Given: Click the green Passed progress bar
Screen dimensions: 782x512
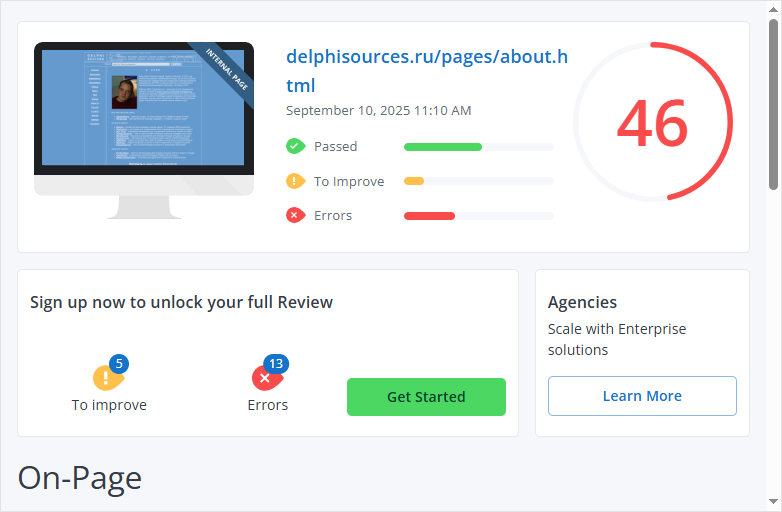Looking at the screenshot, I should [443, 147].
